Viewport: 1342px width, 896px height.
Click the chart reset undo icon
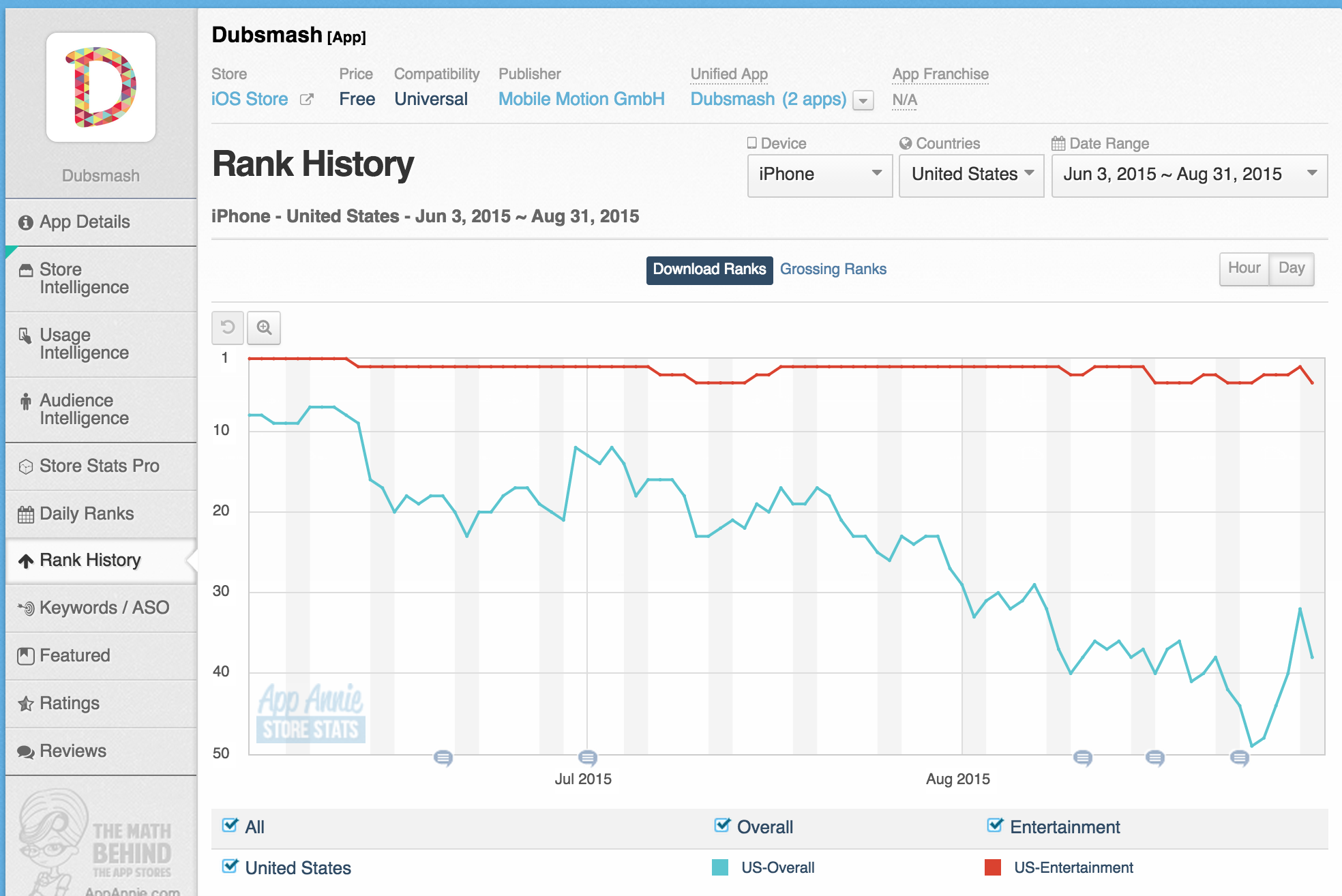tap(228, 328)
